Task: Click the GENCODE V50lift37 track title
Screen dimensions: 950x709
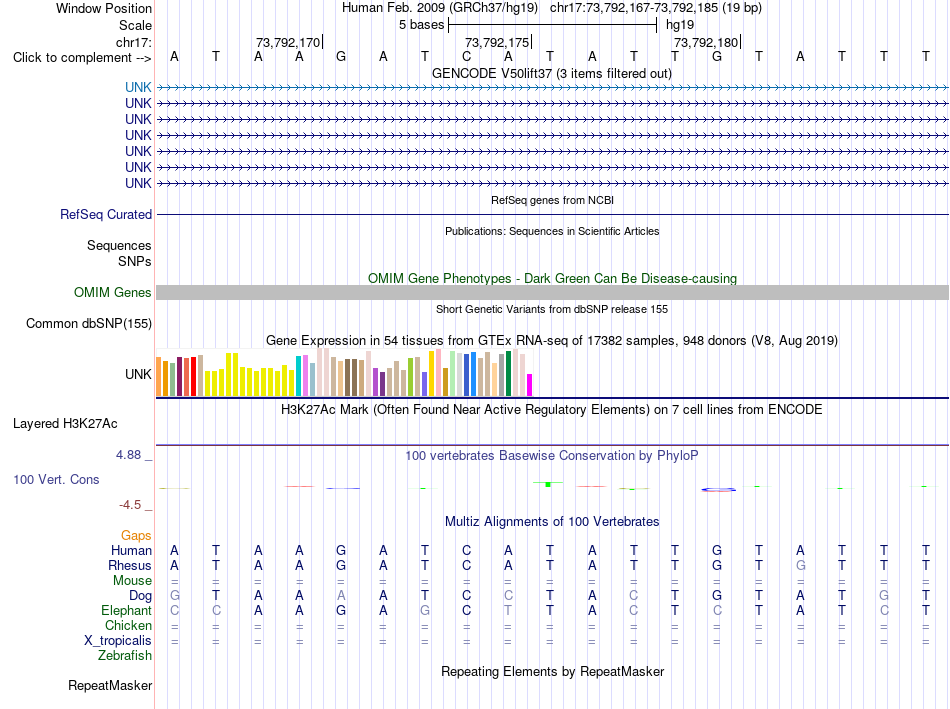Action: (x=552, y=73)
